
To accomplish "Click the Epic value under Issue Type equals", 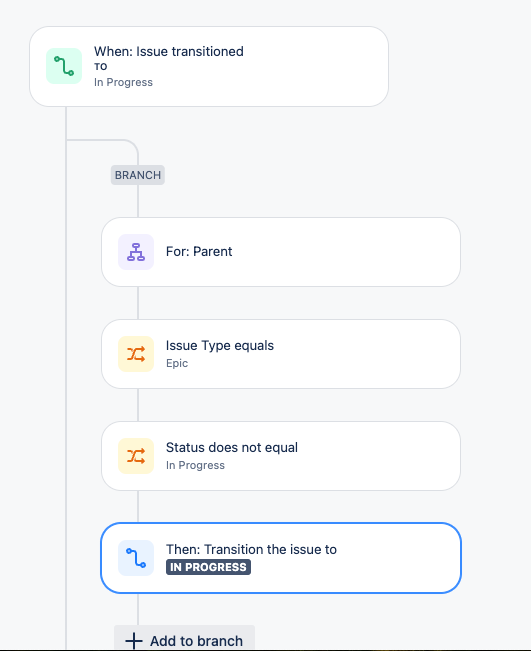I will coord(177,363).
